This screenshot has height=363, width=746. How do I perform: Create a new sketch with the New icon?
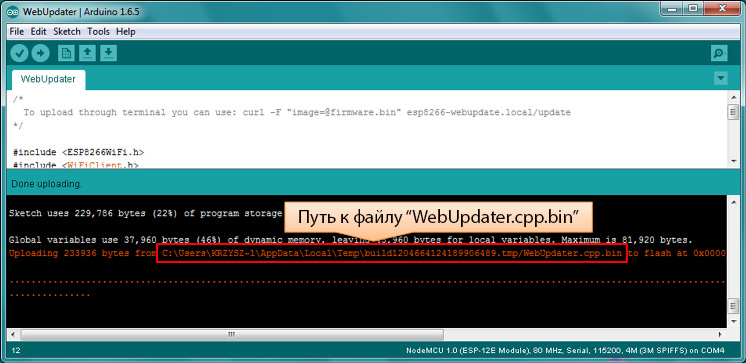(x=66, y=53)
